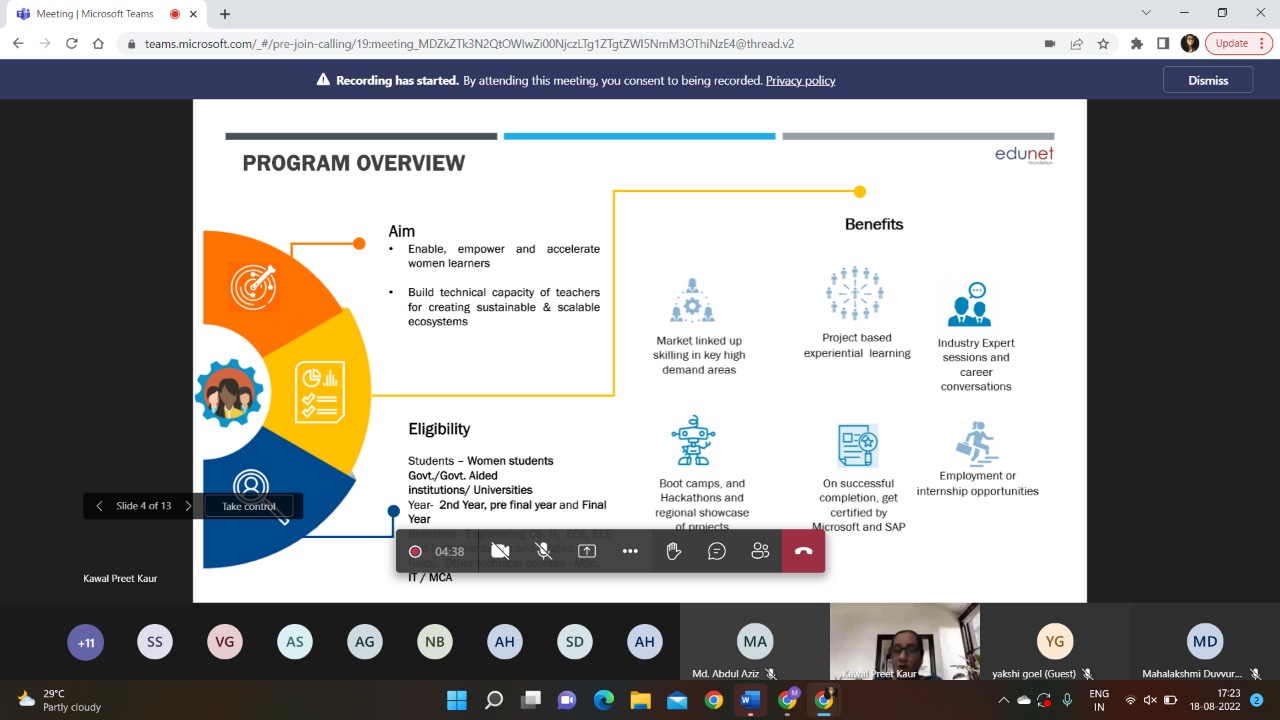The image size is (1280, 720).
Task: Toggle the camera on
Action: (x=500, y=551)
